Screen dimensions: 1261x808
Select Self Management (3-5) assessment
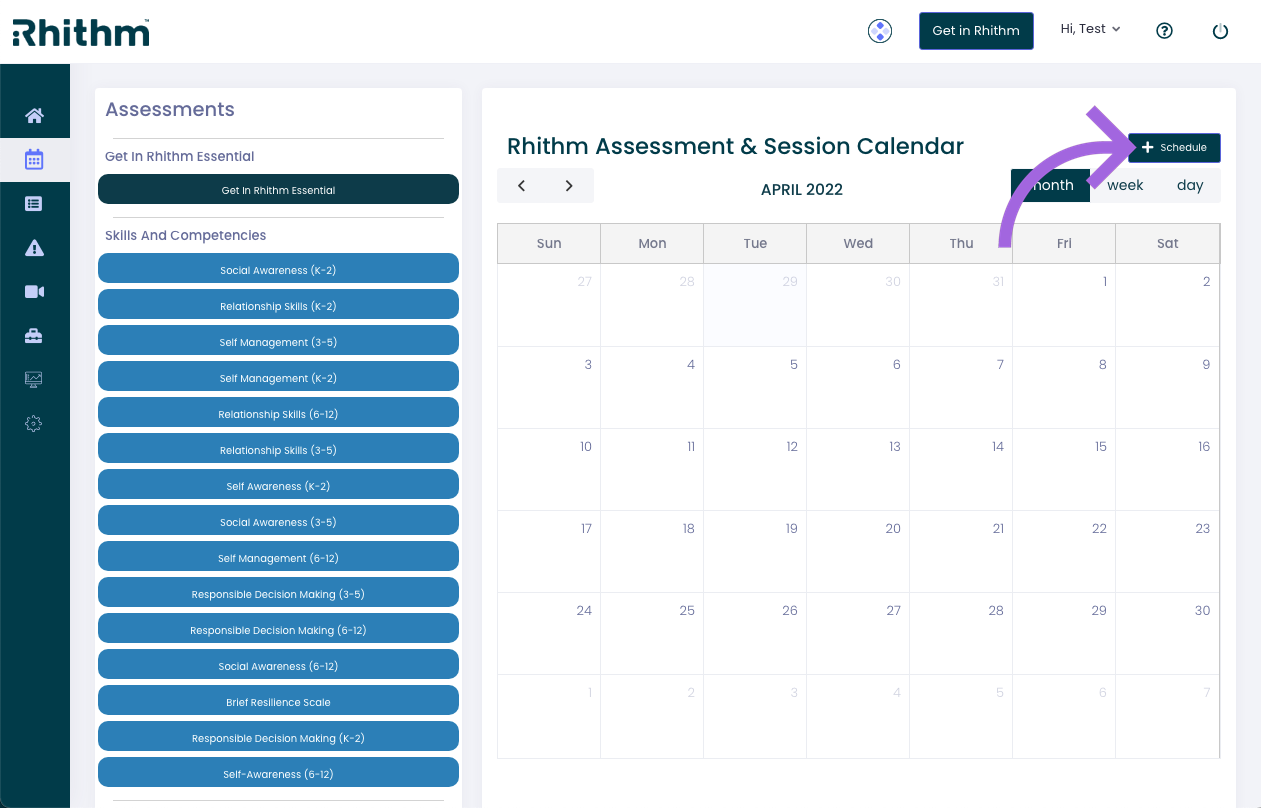tap(278, 342)
